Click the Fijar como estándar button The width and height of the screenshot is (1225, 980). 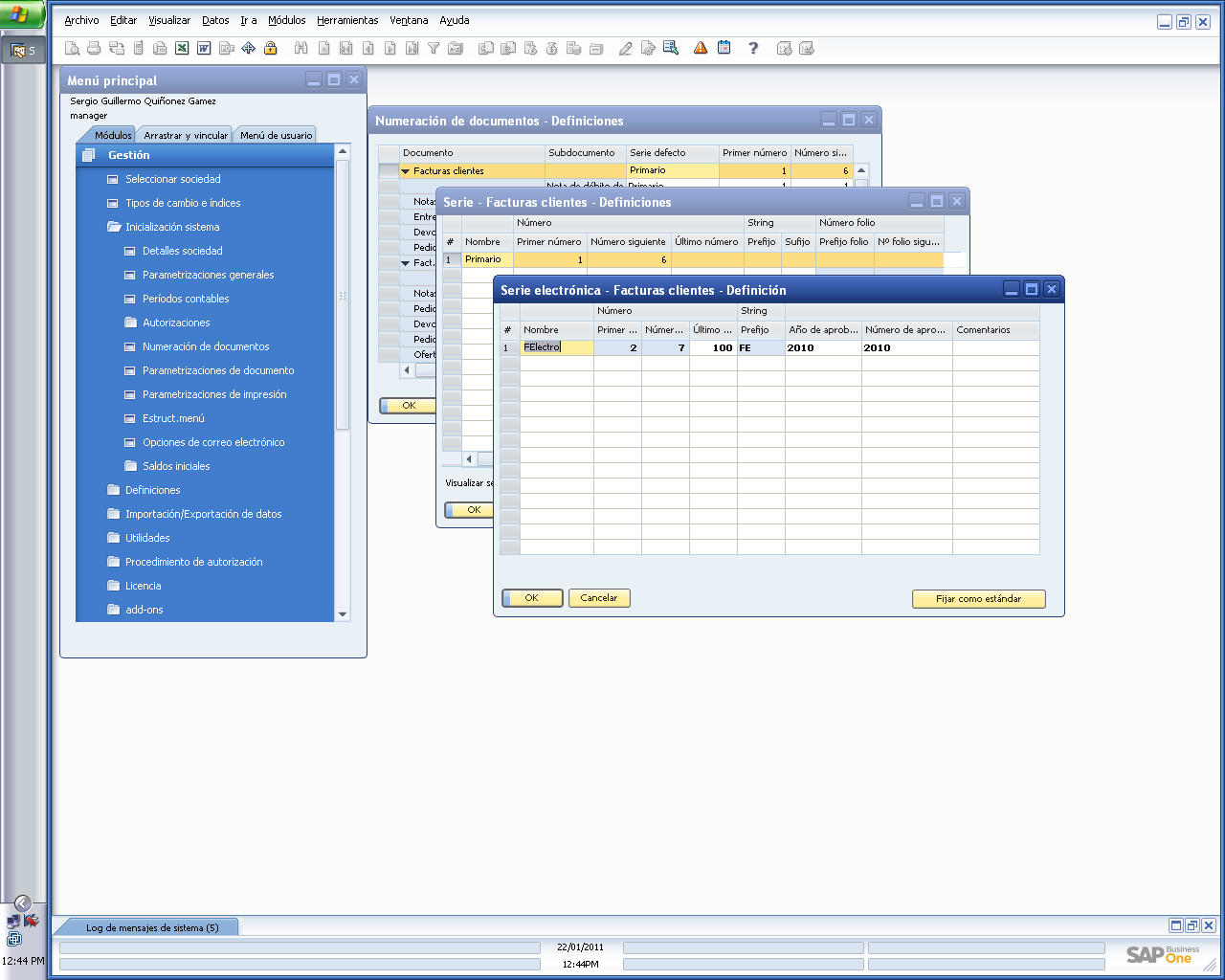979,598
